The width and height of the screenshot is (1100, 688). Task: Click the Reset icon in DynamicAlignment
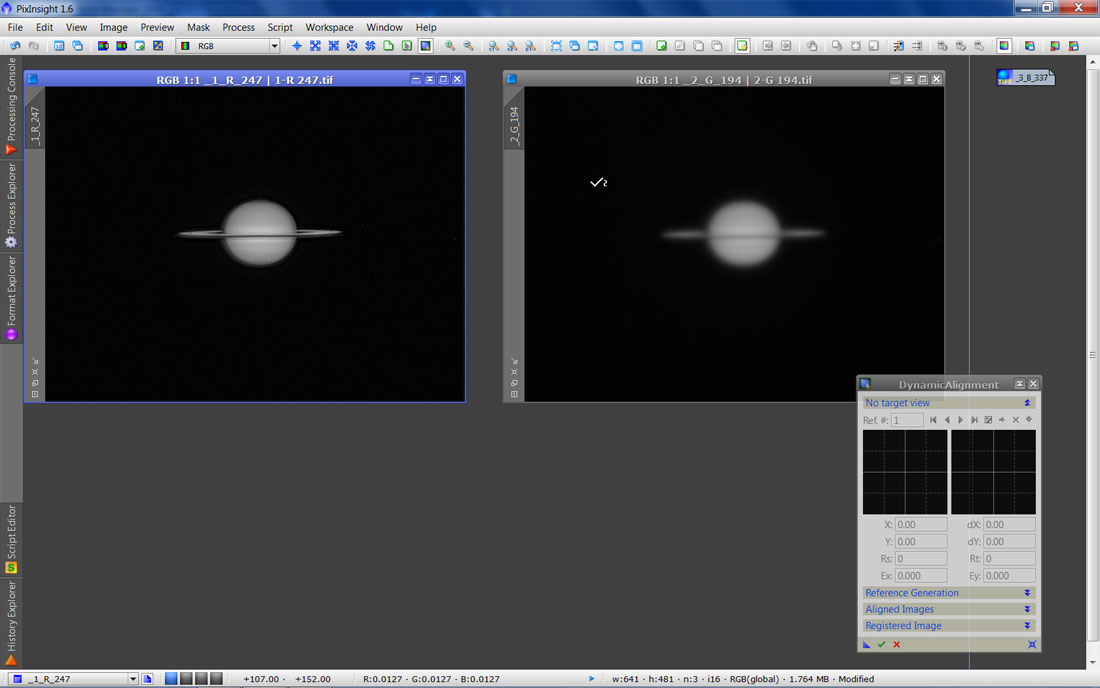(x=1031, y=644)
